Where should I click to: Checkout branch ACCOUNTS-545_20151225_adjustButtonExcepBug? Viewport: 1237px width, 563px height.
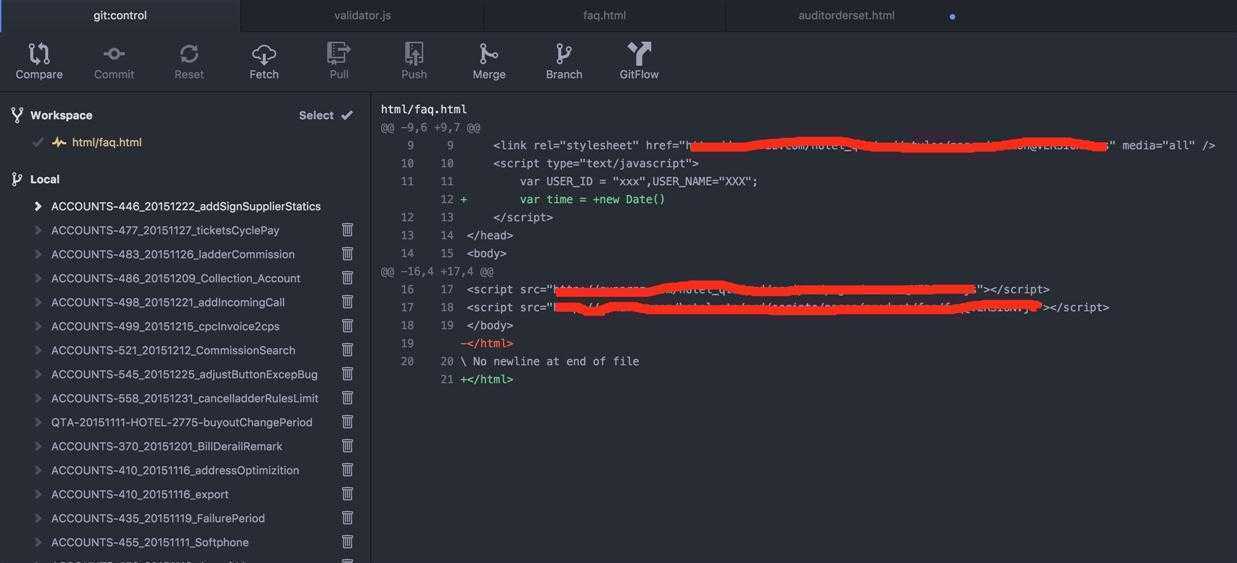pos(184,374)
